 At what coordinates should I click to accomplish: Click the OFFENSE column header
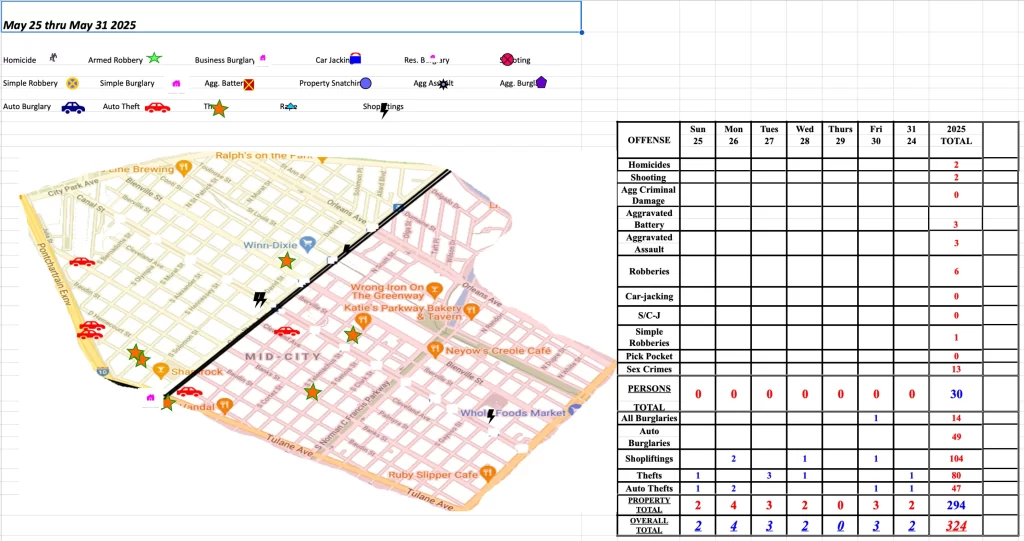pyautogui.click(x=649, y=140)
